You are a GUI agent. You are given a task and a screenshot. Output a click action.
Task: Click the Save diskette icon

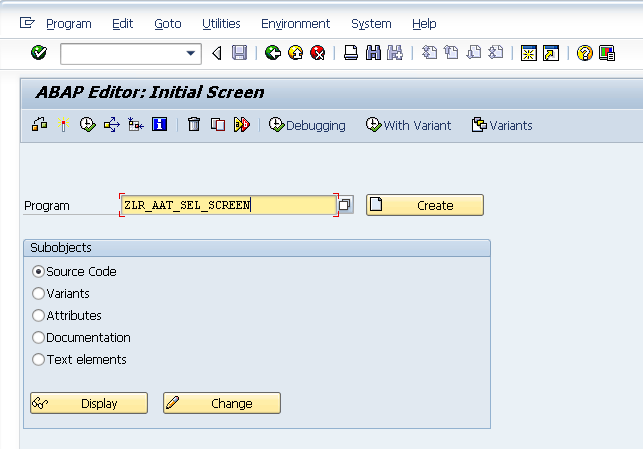tap(239, 53)
